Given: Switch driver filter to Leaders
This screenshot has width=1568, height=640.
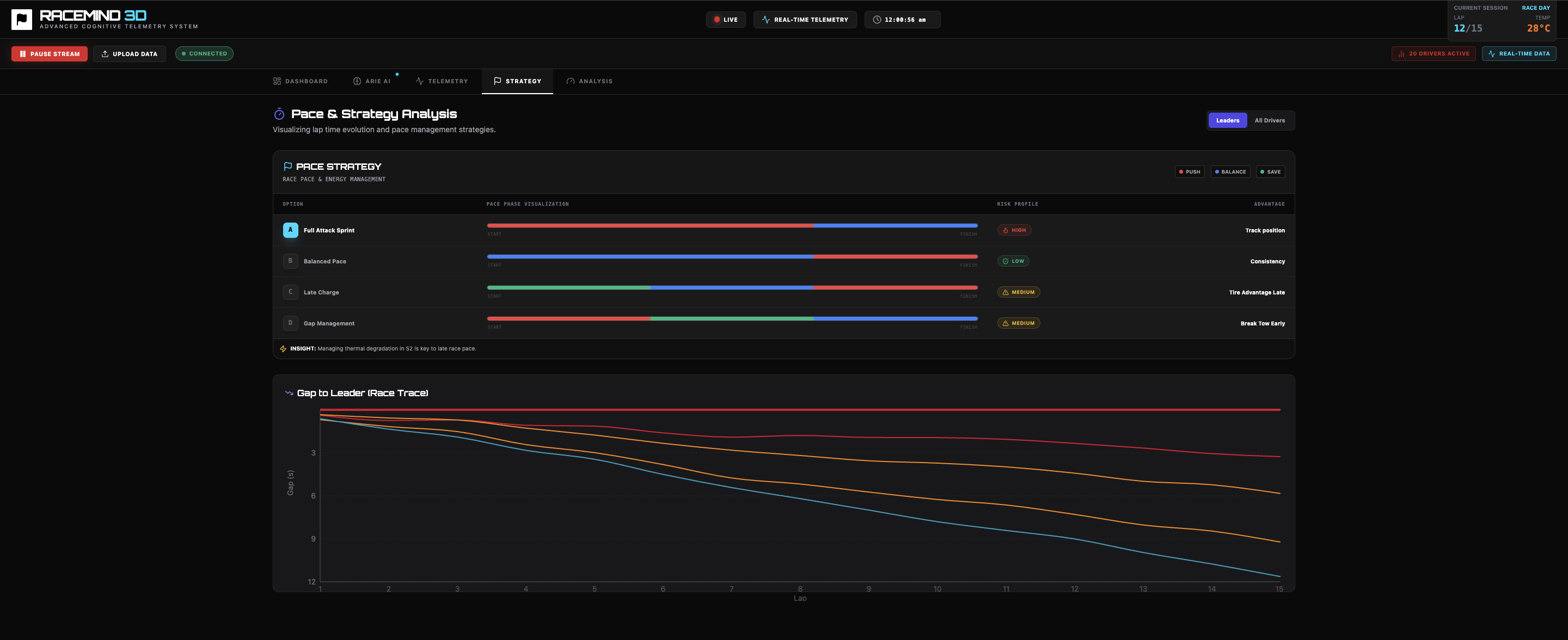Looking at the screenshot, I should 1227,120.
